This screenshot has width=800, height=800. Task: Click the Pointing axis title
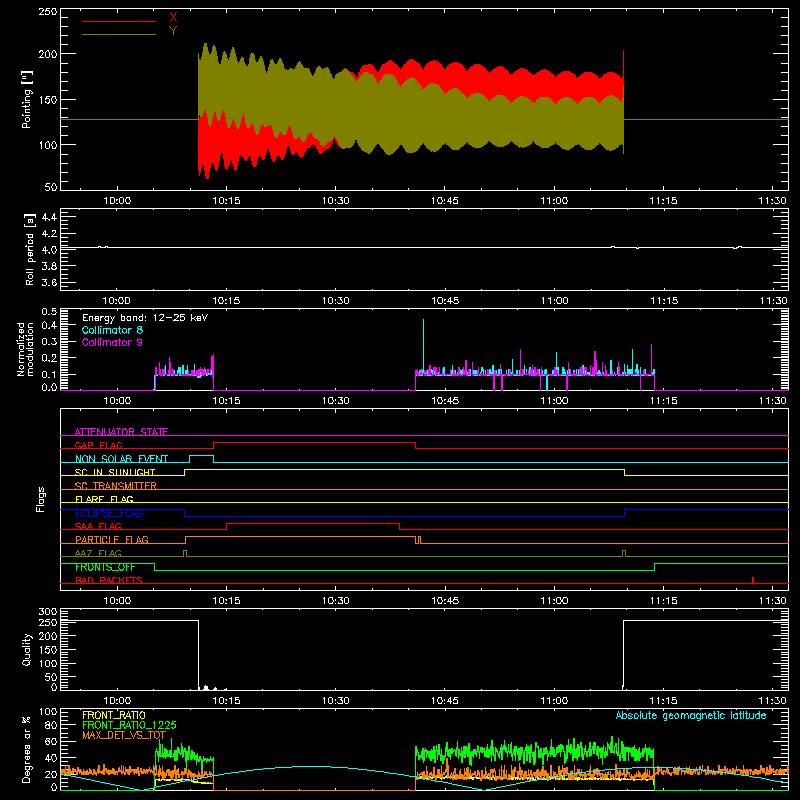(x=27, y=99)
